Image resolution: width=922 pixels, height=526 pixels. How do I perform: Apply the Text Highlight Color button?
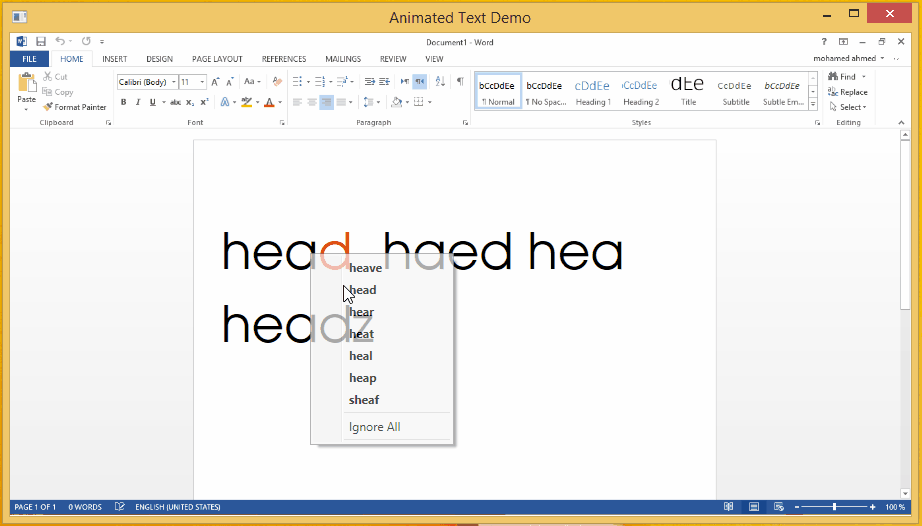click(246, 102)
